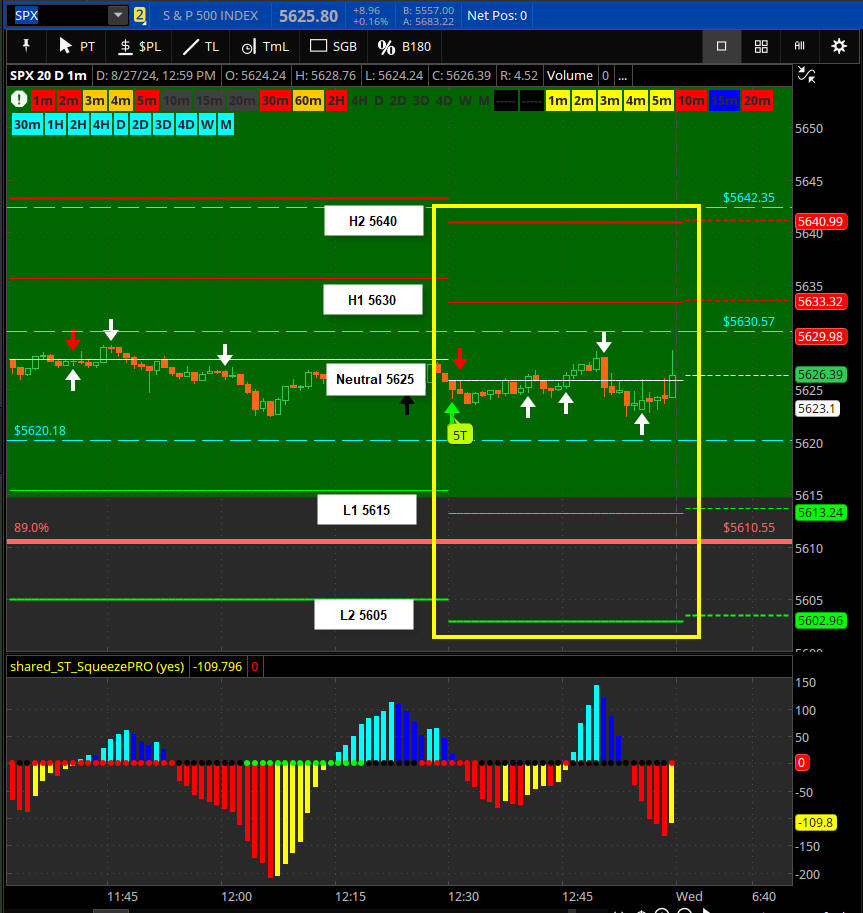Click the pin drawing tool icon
The height and width of the screenshot is (913, 863).
click(26, 46)
